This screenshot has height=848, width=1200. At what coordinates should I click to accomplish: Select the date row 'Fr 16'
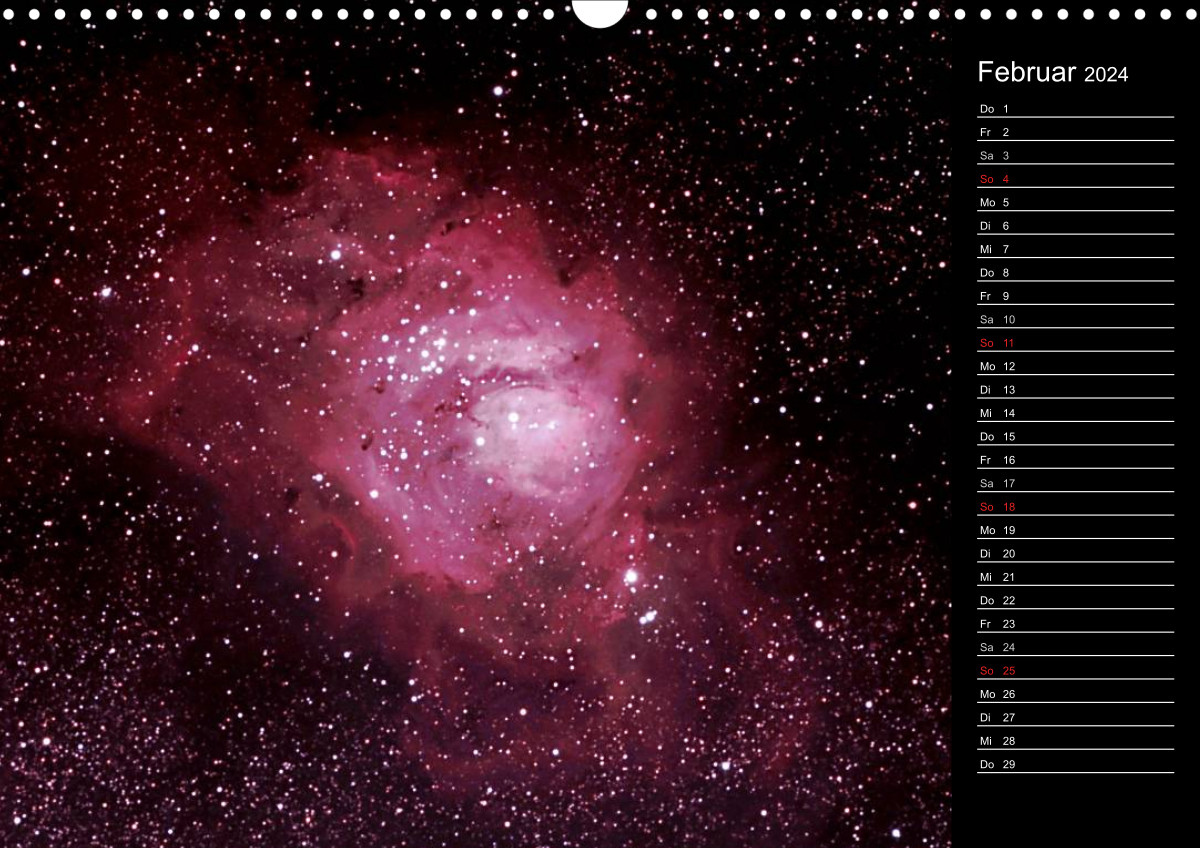1075,457
